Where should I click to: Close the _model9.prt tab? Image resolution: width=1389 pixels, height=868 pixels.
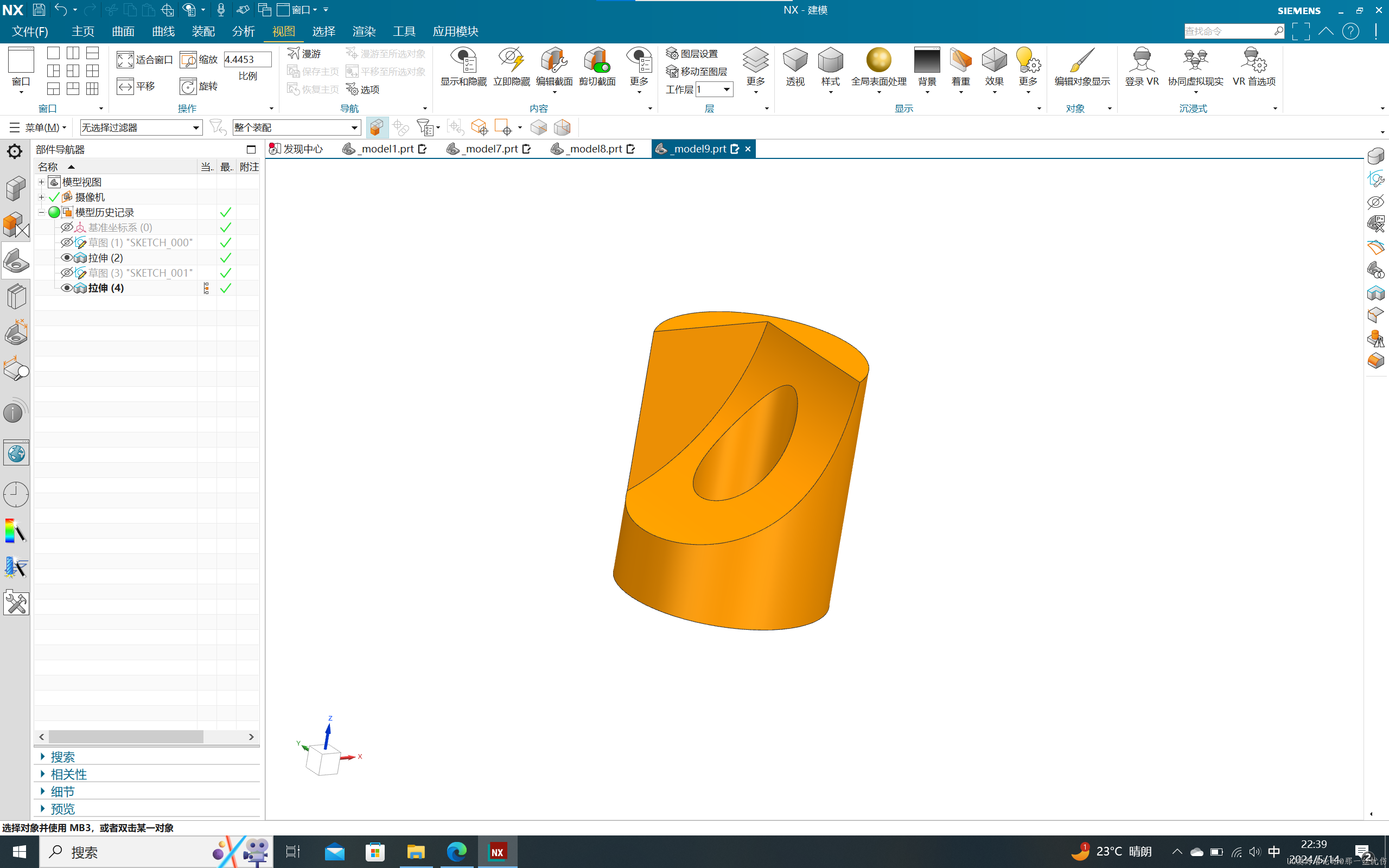(748, 149)
